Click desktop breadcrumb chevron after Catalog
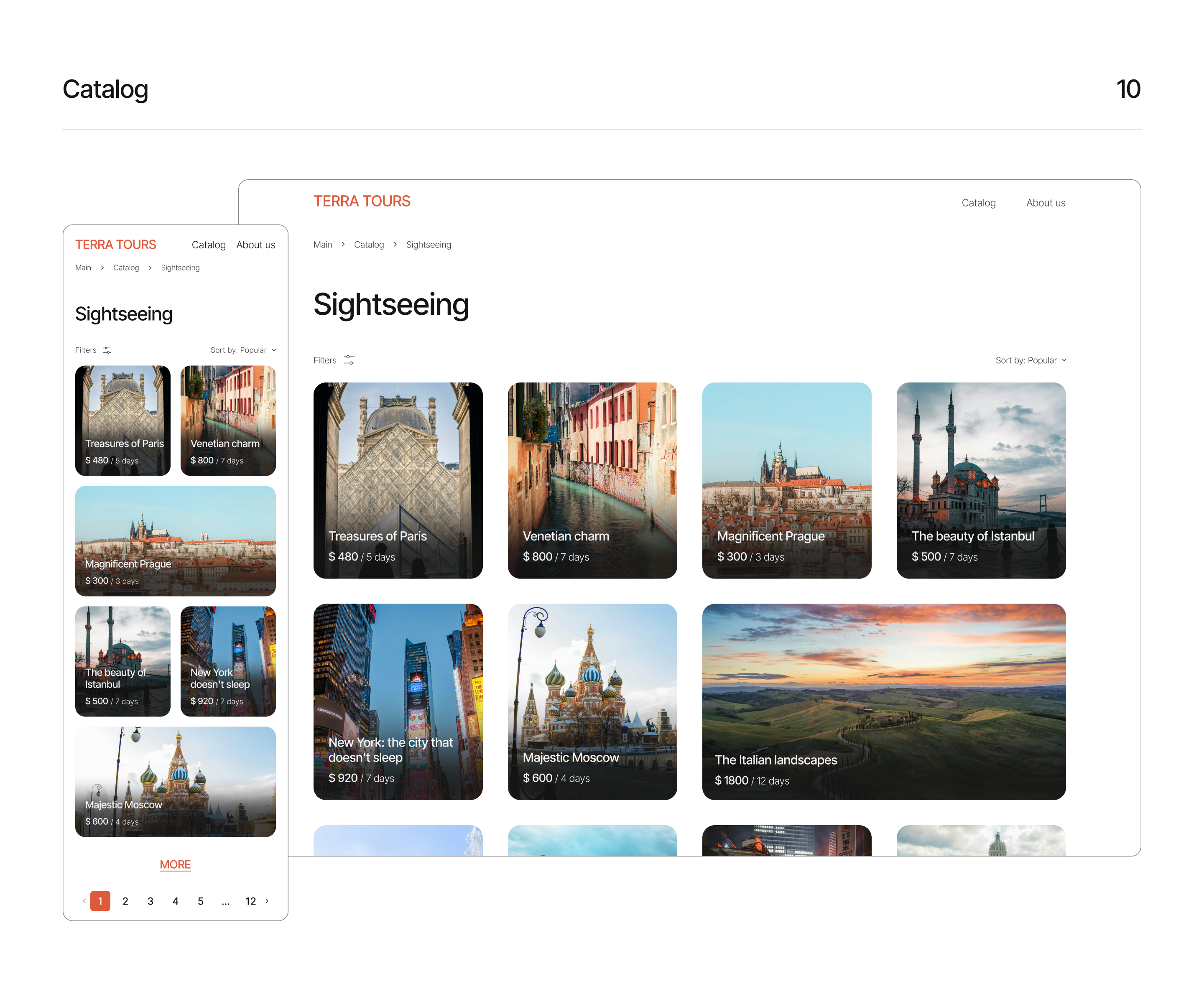Image resolution: width=1204 pixels, height=984 pixels. (x=395, y=244)
